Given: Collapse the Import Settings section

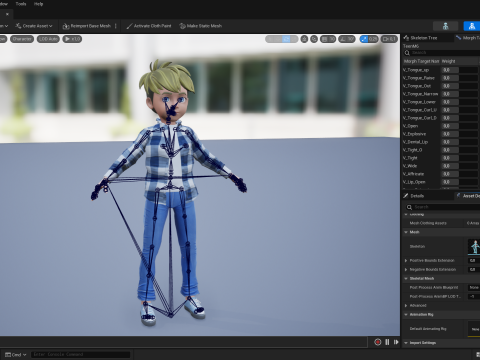Looking at the screenshot, I should 406,343.
